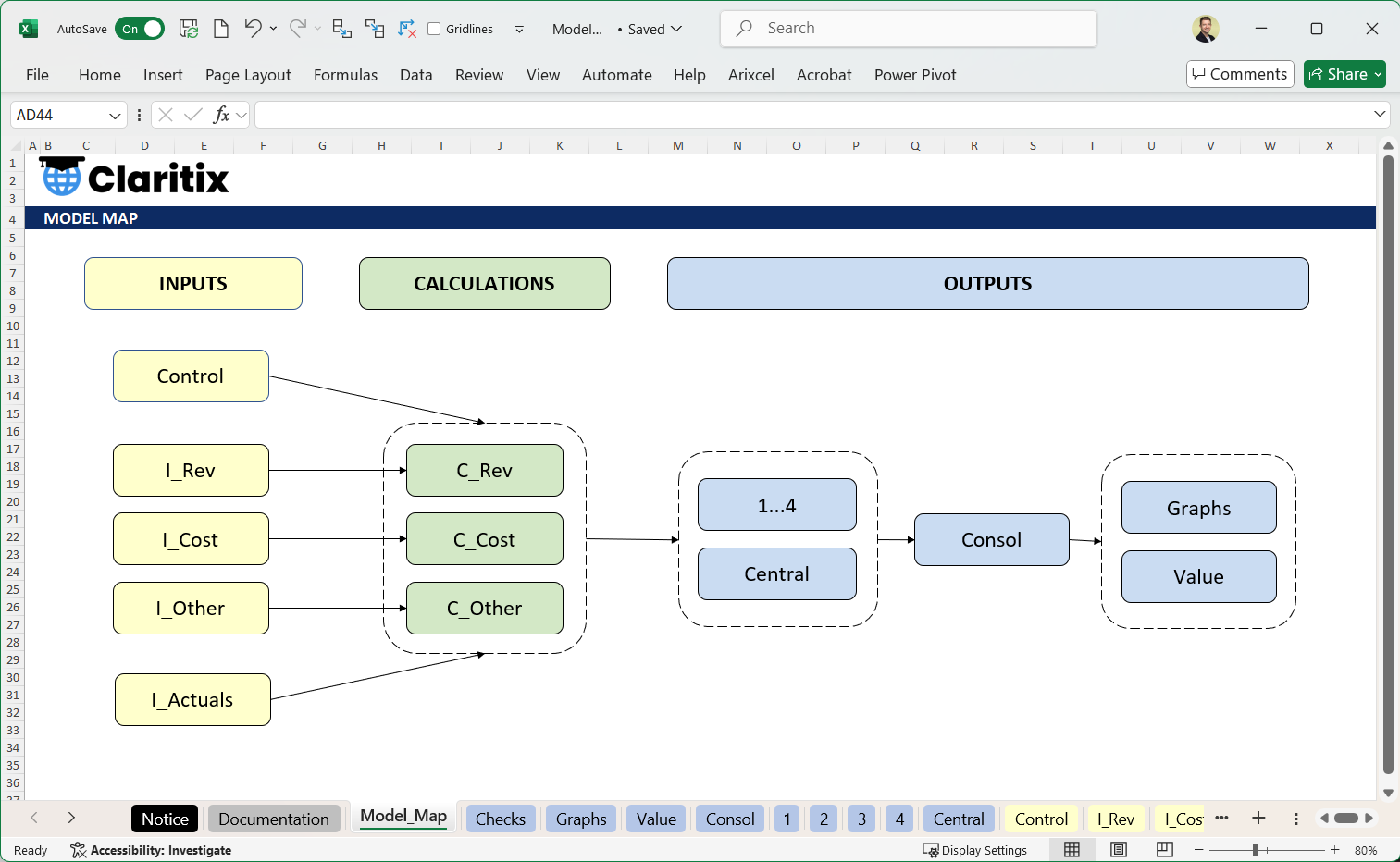Open Accessibility: Investigate from status bar

[151, 850]
